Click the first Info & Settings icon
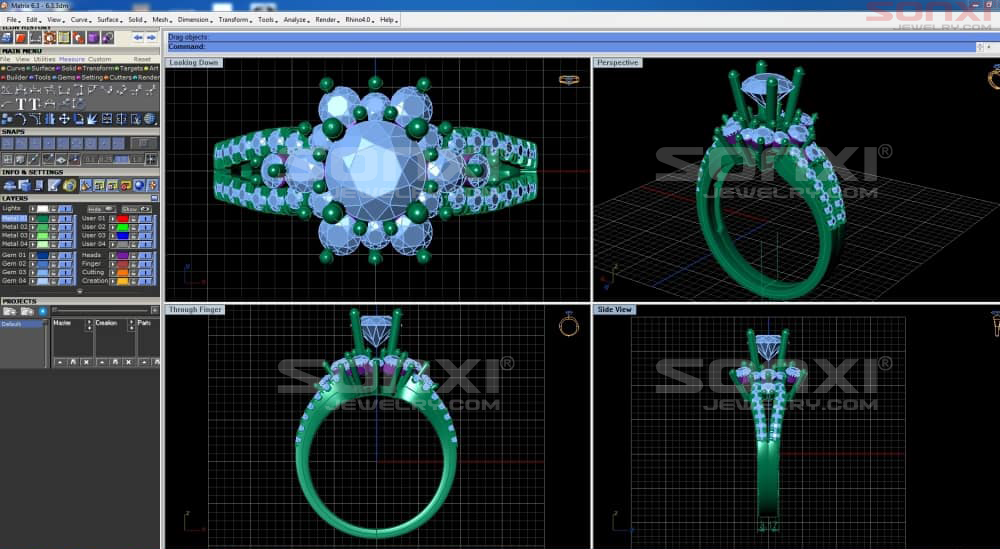The height and width of the screenshot is (549, 1000). [9, 185]
